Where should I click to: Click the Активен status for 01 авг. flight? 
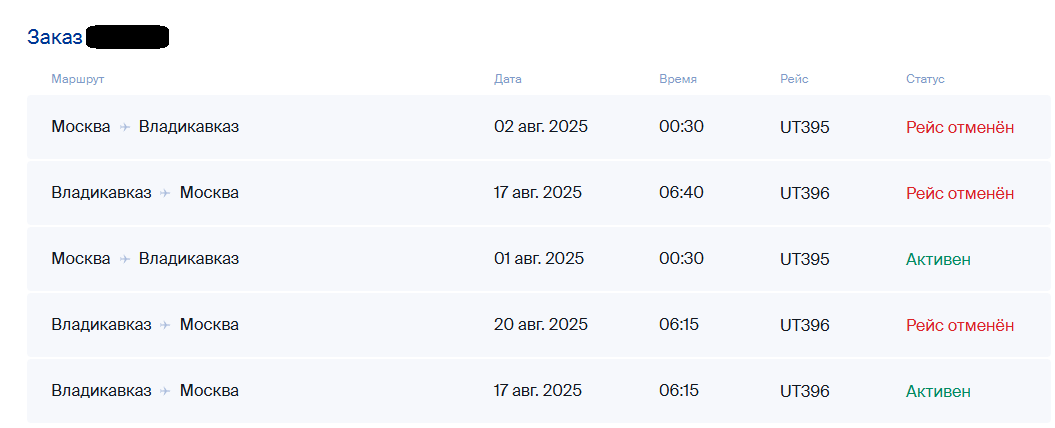tap(938, 259)
